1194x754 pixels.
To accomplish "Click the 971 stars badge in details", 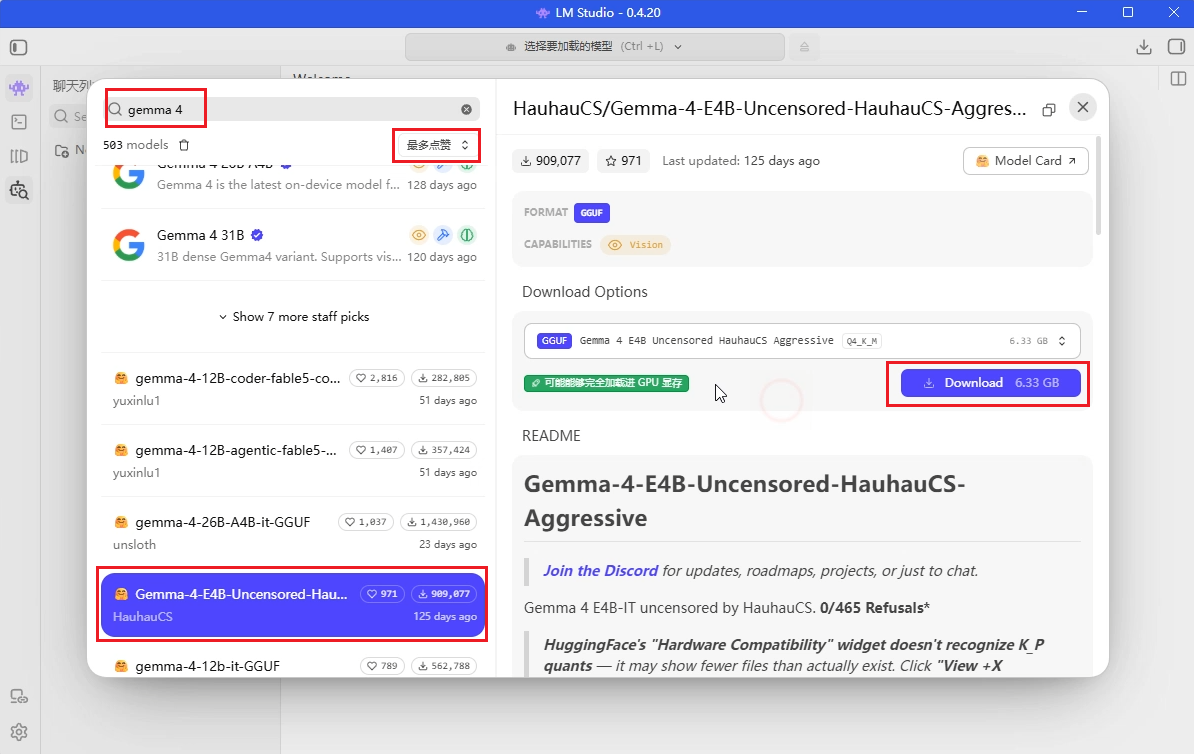I will [623, 161].
